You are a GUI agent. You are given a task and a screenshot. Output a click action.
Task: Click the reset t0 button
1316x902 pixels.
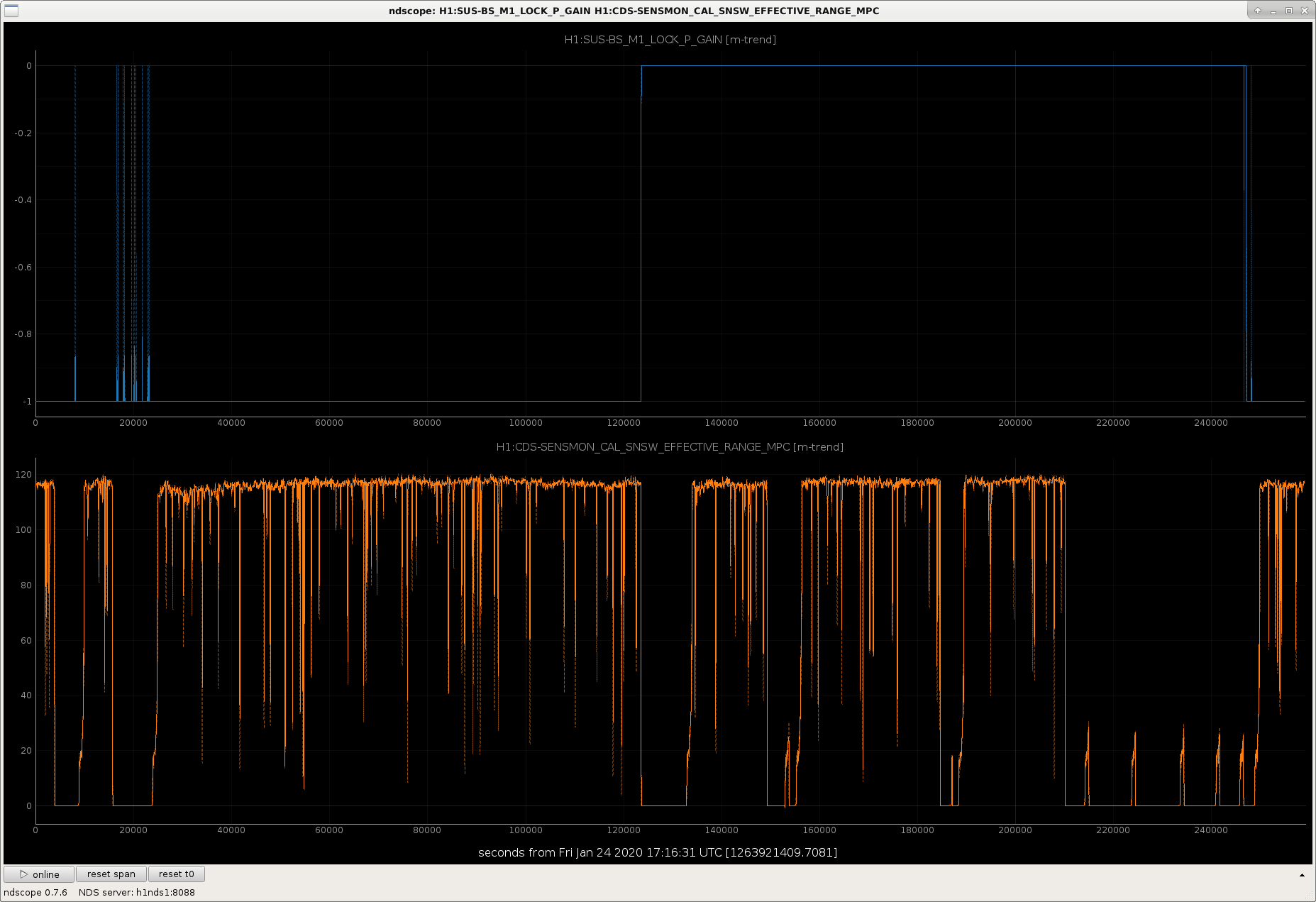click(177, 874)
